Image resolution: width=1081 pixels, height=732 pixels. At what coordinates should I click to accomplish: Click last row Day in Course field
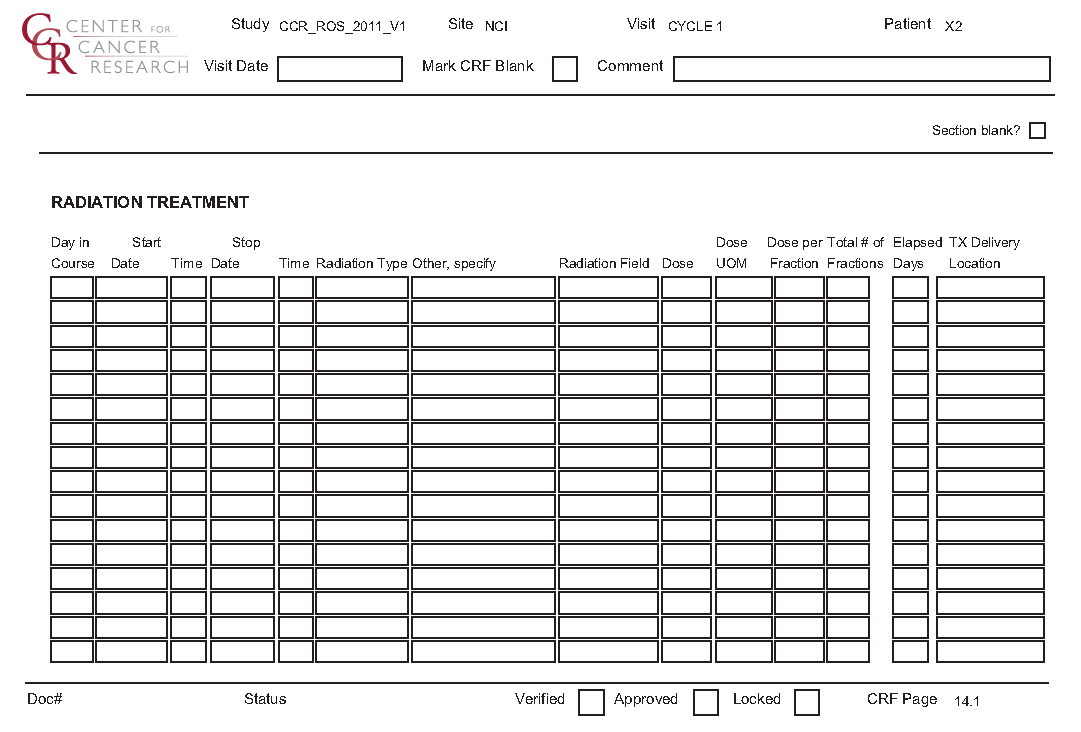coord(72,651)
